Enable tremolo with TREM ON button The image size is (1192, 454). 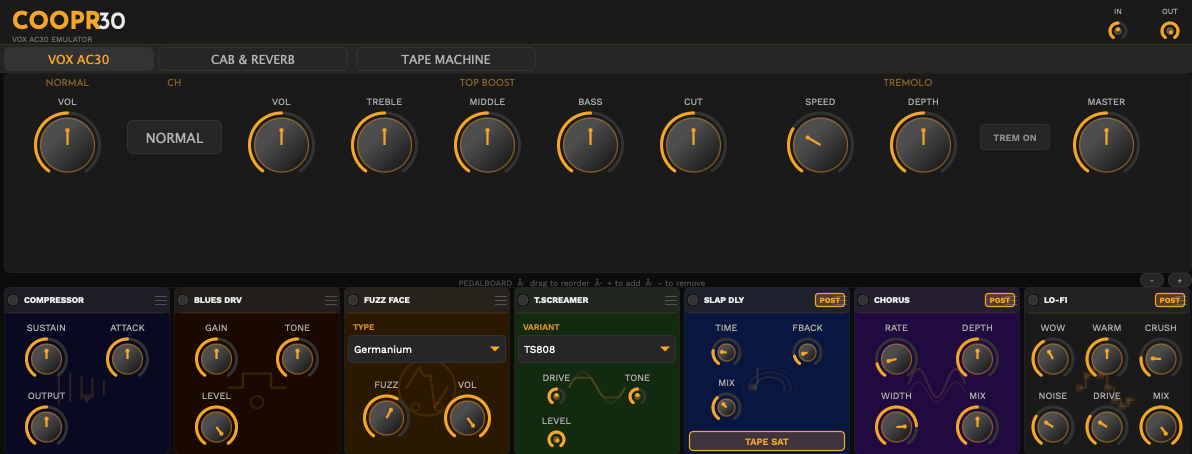point(1014,138)
